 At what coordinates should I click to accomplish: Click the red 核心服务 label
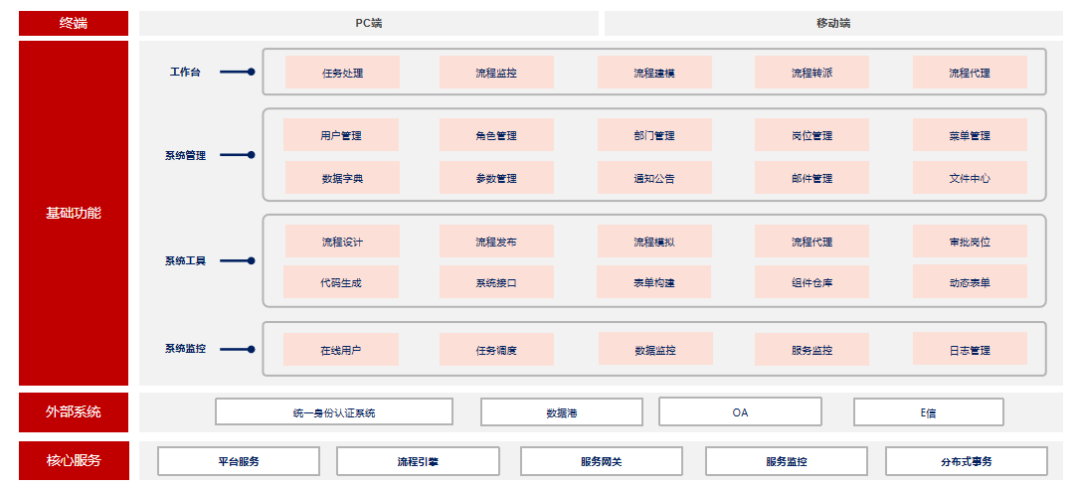[x=74, y=460]
